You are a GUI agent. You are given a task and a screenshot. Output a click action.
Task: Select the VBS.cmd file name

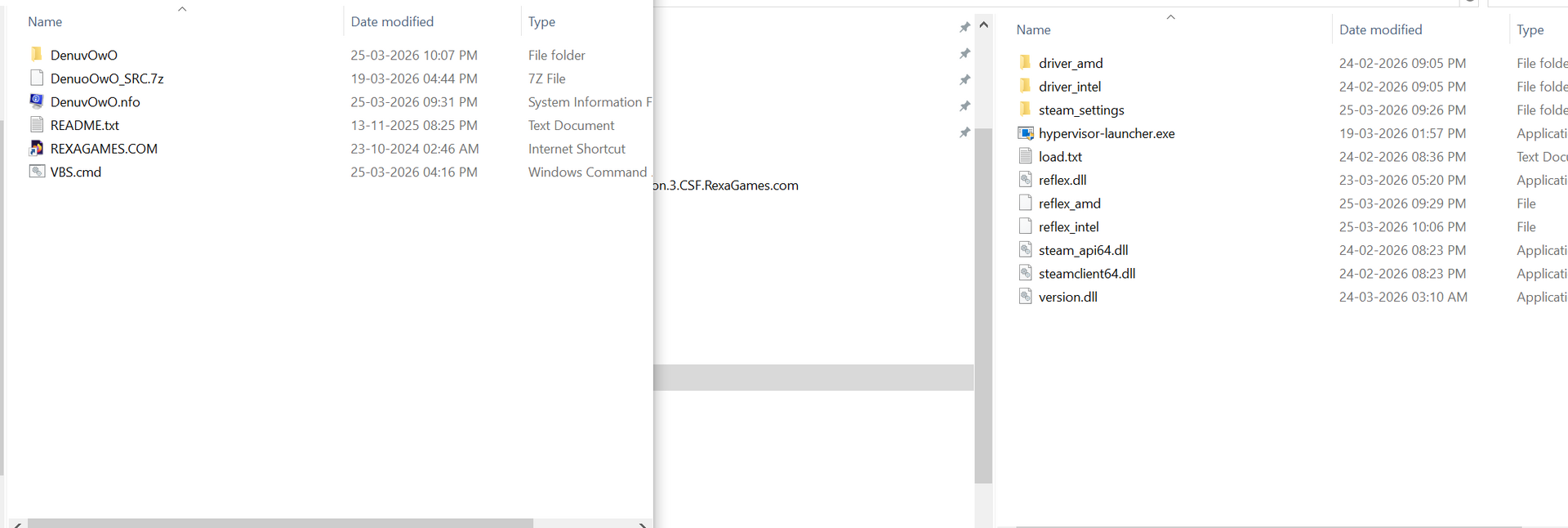[x=76, y=172]
